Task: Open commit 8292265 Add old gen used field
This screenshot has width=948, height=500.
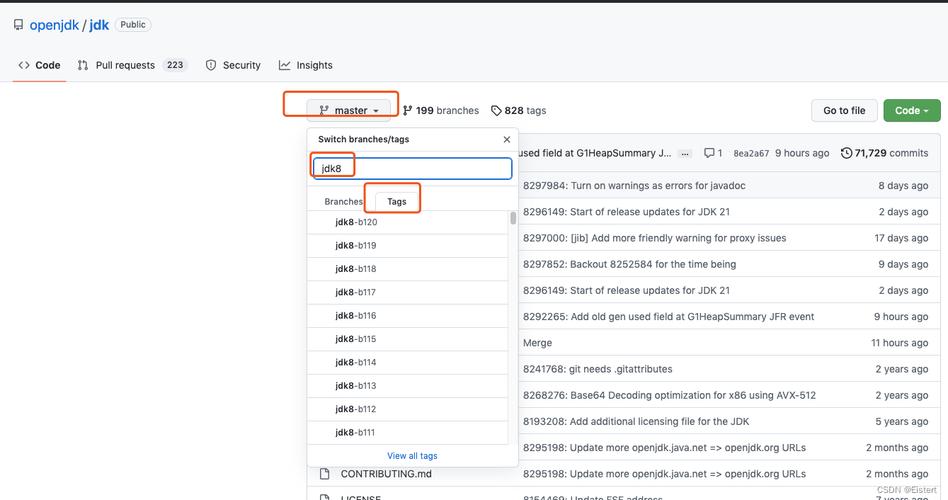Action: point(669,317)
